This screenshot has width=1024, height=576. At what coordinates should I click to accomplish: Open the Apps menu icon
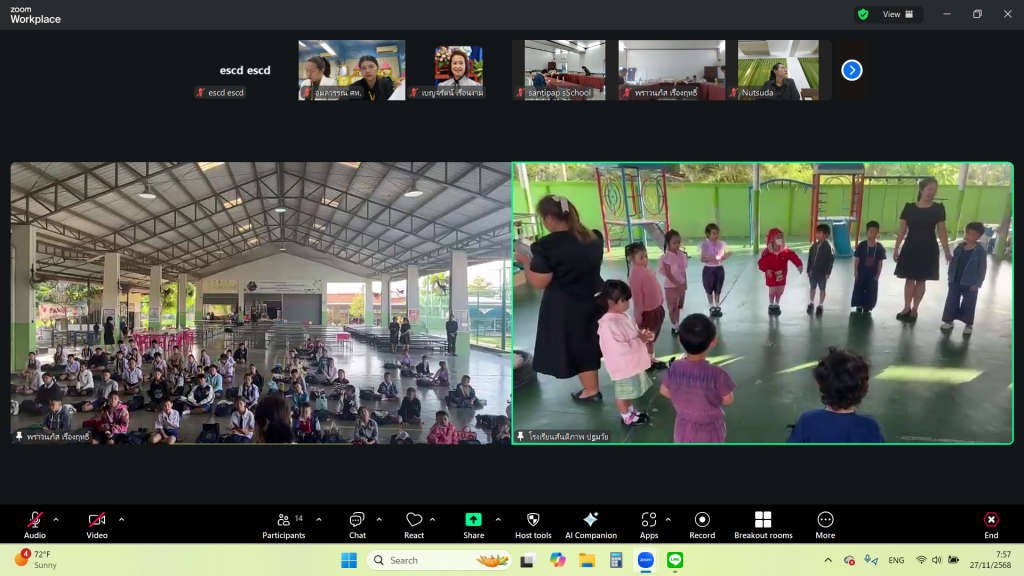pos(648,524)
